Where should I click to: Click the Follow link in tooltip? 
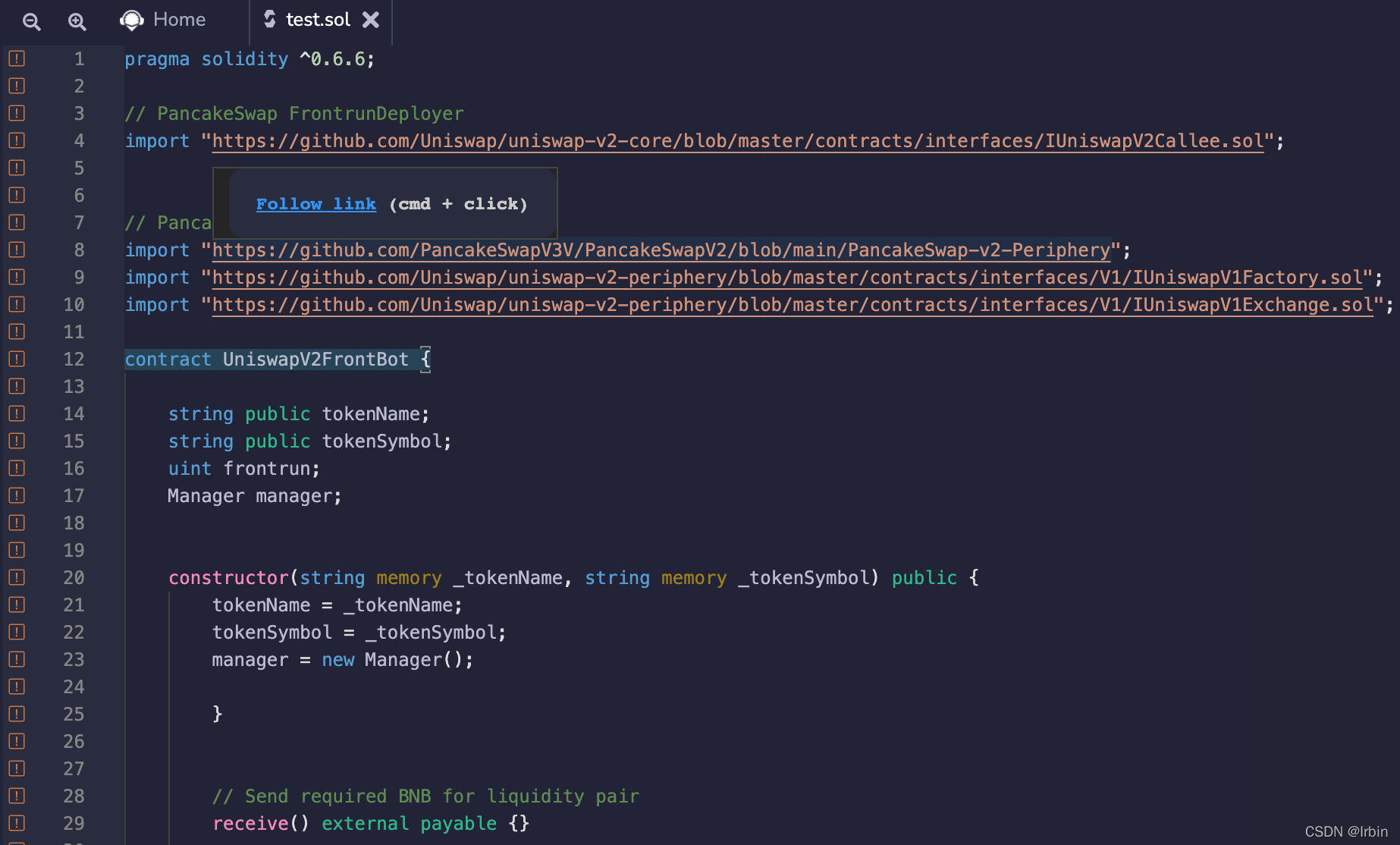(315, 204)
